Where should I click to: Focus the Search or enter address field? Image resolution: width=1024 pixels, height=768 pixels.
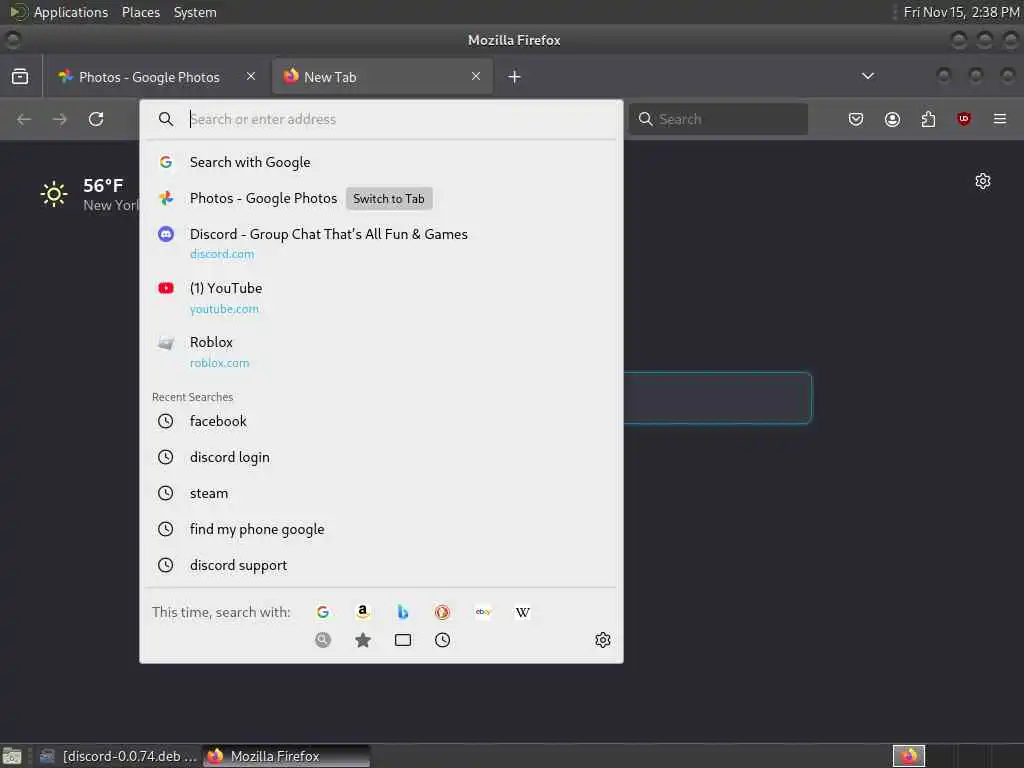point(381,120)
